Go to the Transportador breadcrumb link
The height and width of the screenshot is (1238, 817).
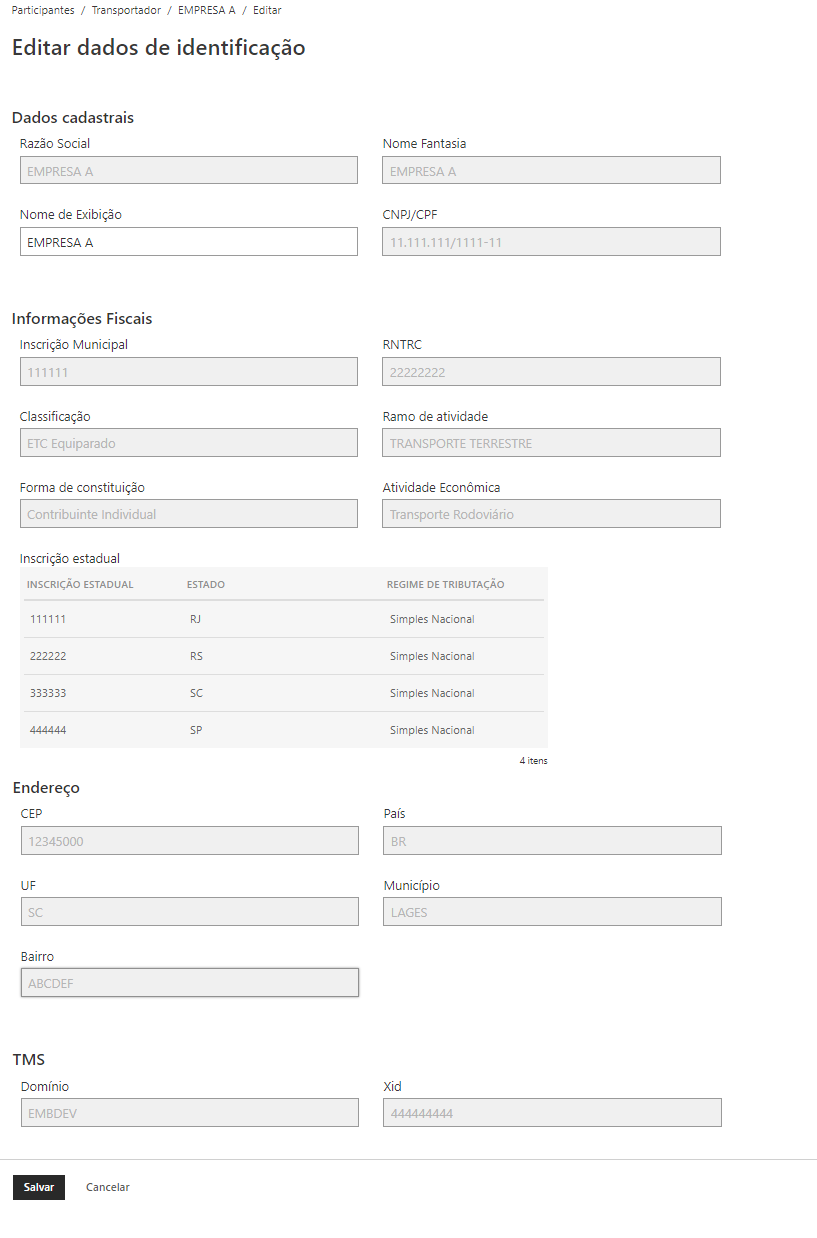tap(126, 10)
